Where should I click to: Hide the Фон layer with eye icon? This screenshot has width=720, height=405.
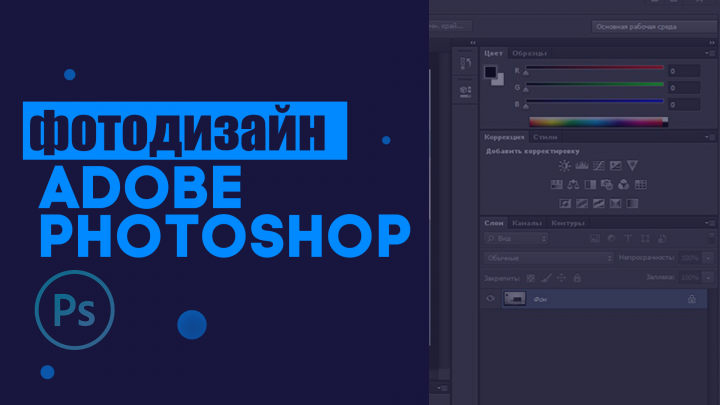coord(490,298)
